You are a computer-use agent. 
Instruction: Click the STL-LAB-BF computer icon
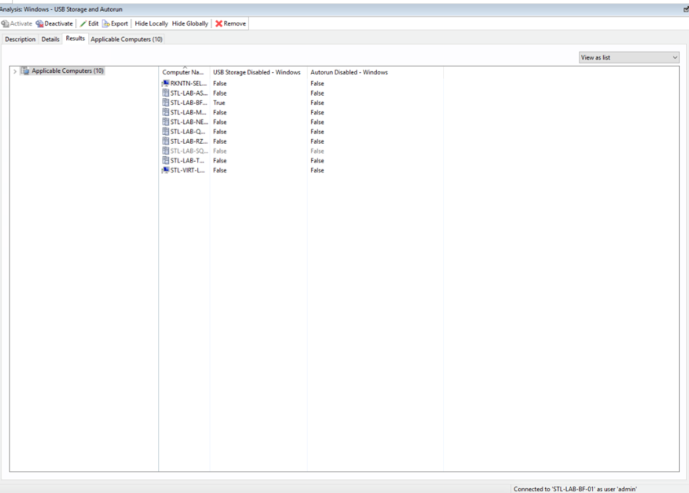165,102
